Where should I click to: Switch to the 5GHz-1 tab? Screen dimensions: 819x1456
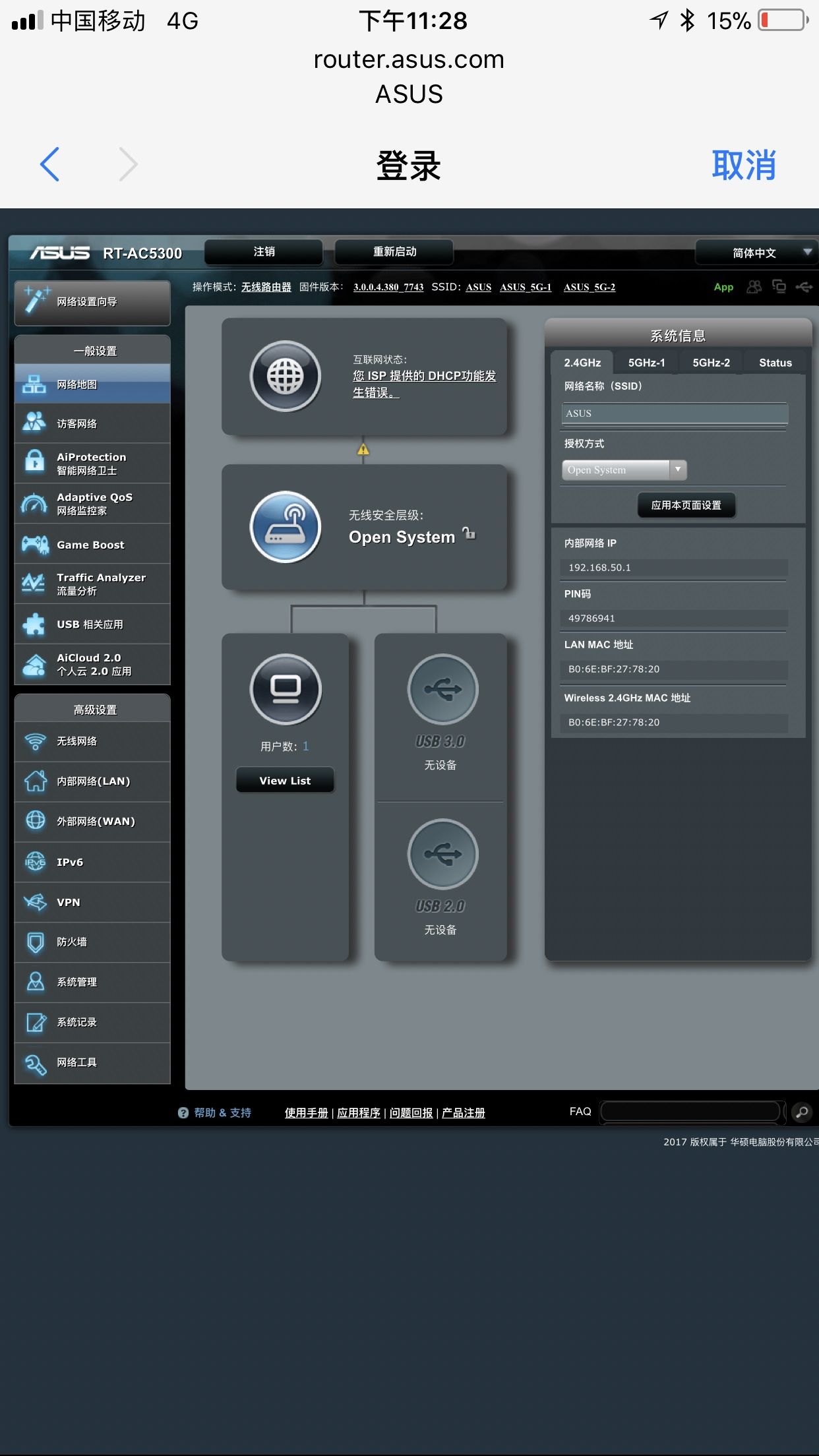[x=646, y=363]
